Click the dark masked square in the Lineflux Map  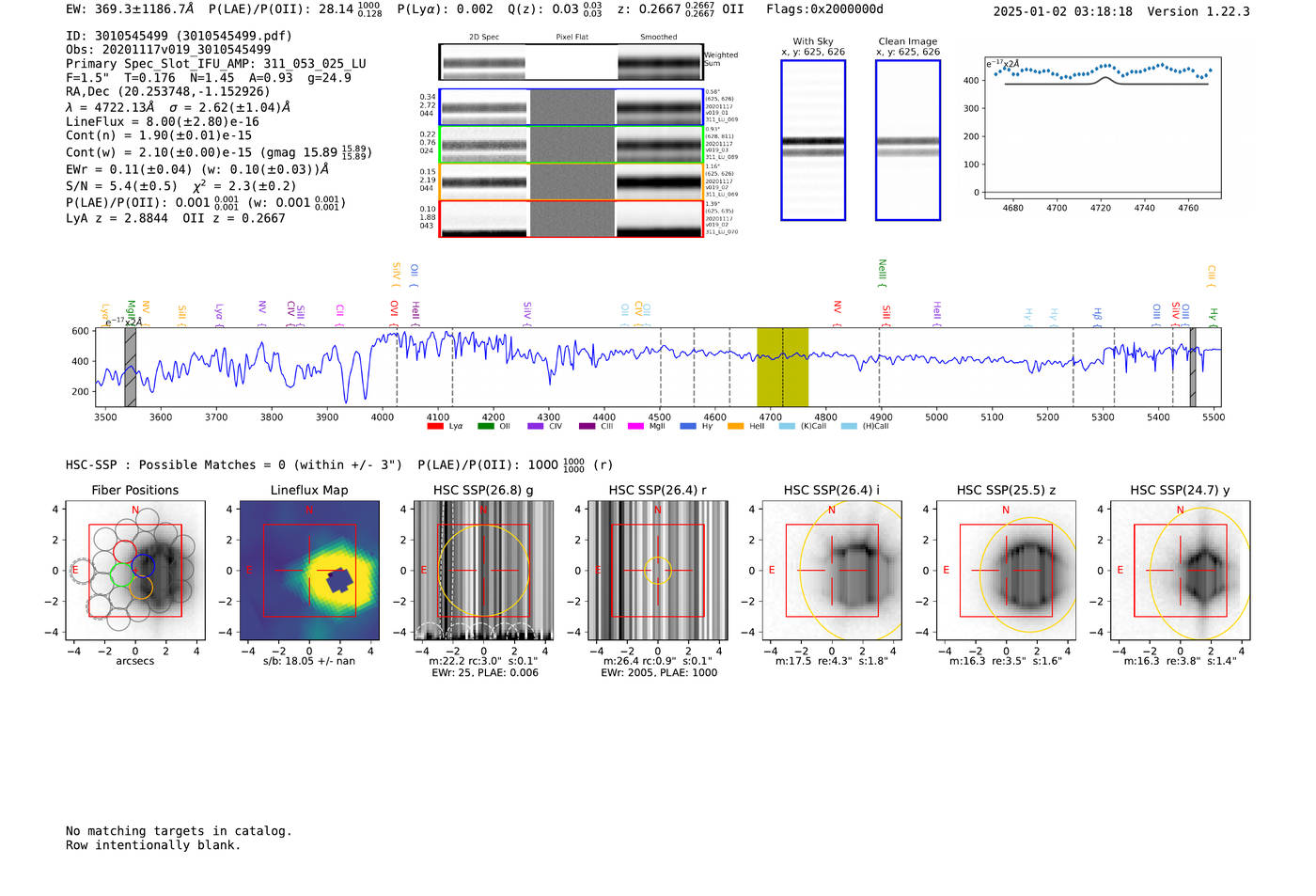pyautogui.click(x=338, y=580)
